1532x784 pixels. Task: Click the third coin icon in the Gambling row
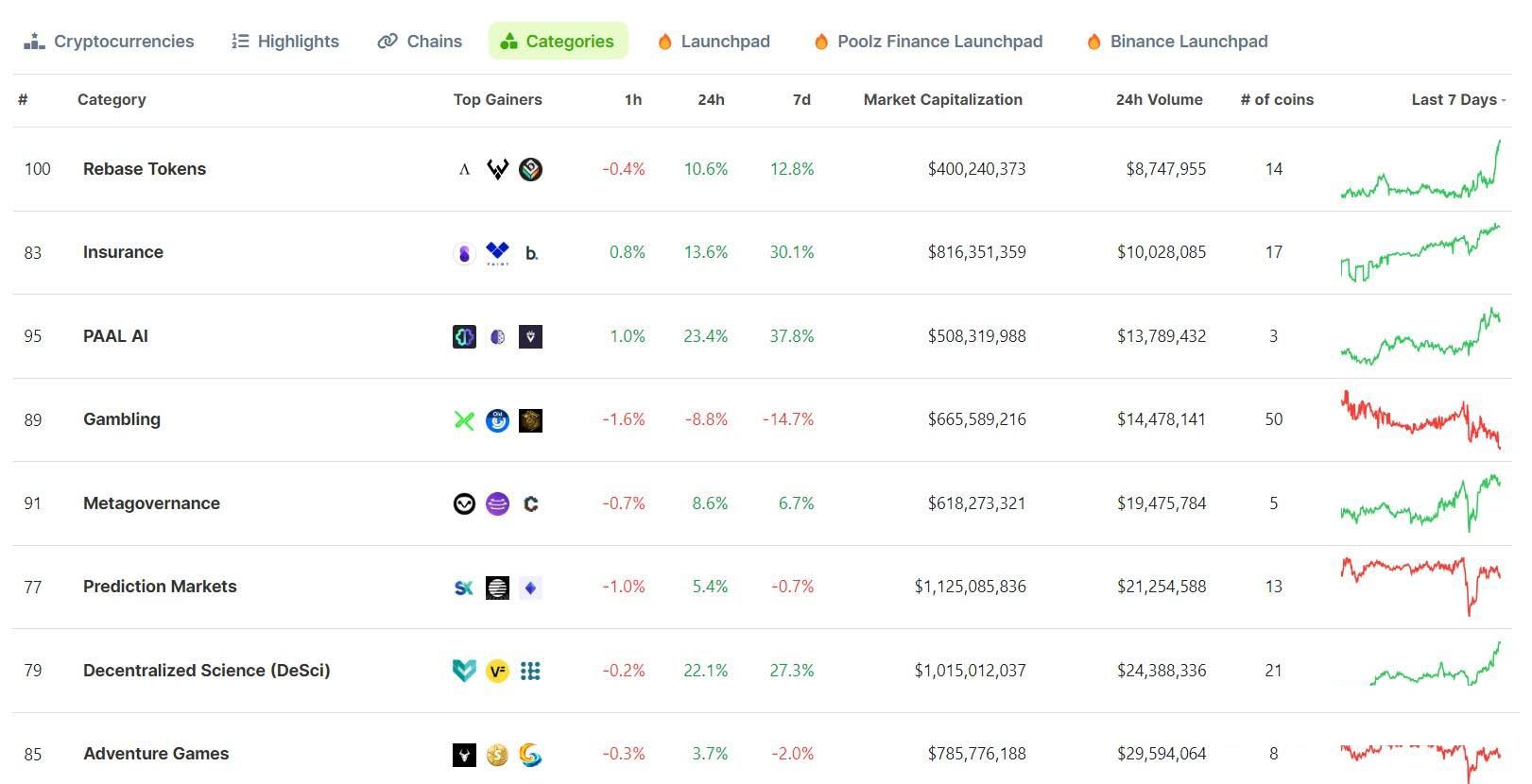[x=531, y=420]
